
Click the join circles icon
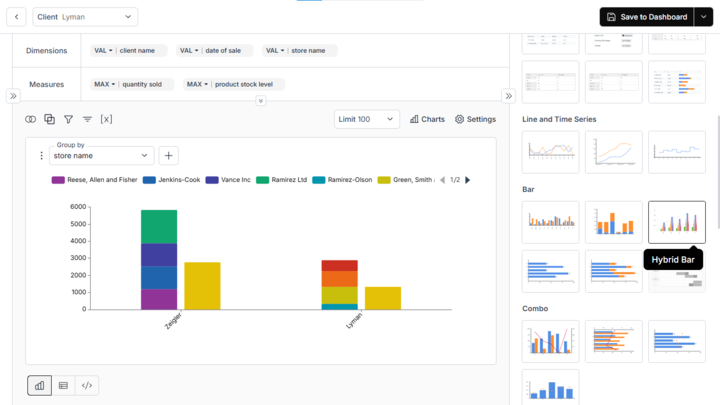point(30,119)
